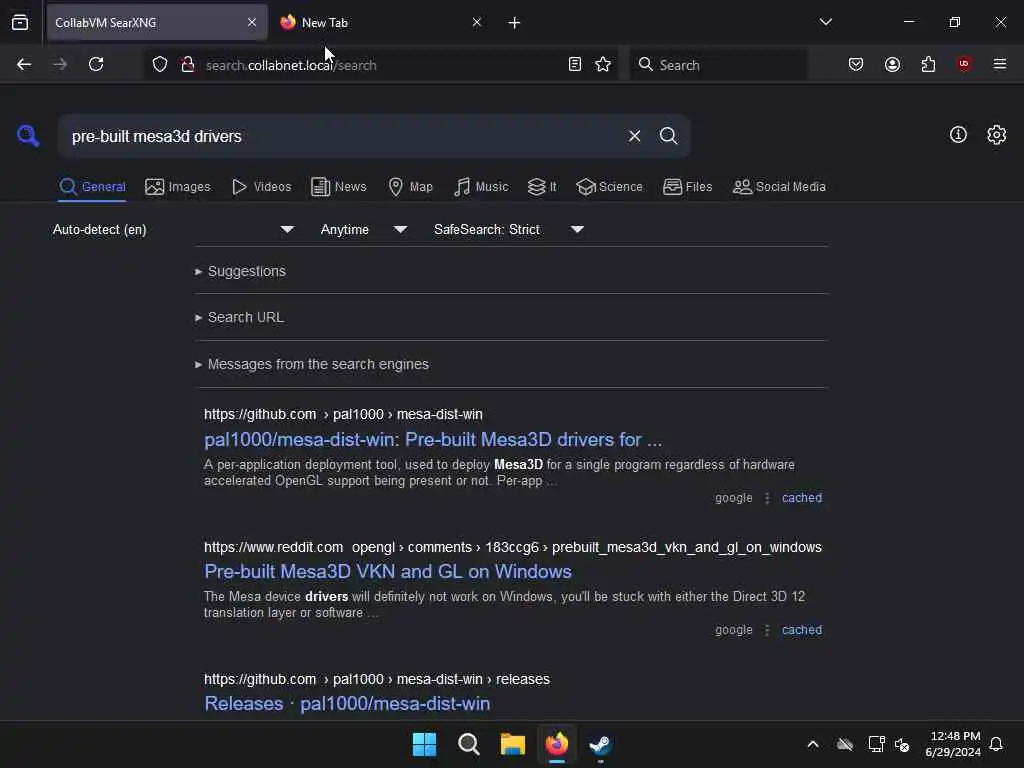Open Steam from the taskbar

[x=601, y=744]
